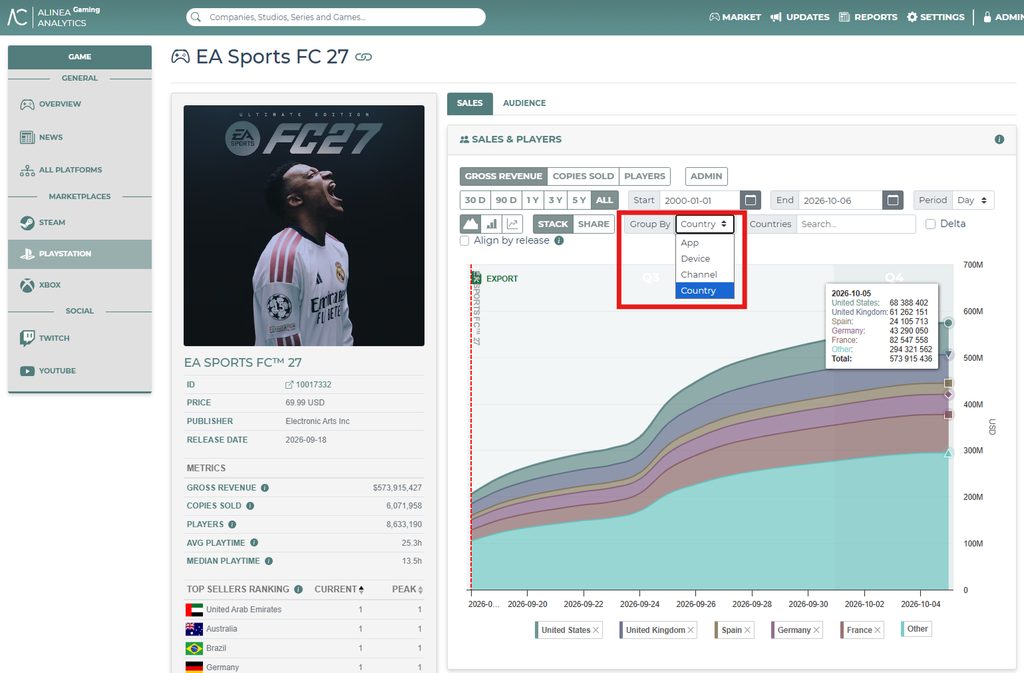1024x673 pixels.
Task: Open End date calendar picker
Action: click(x=893, y=200)
